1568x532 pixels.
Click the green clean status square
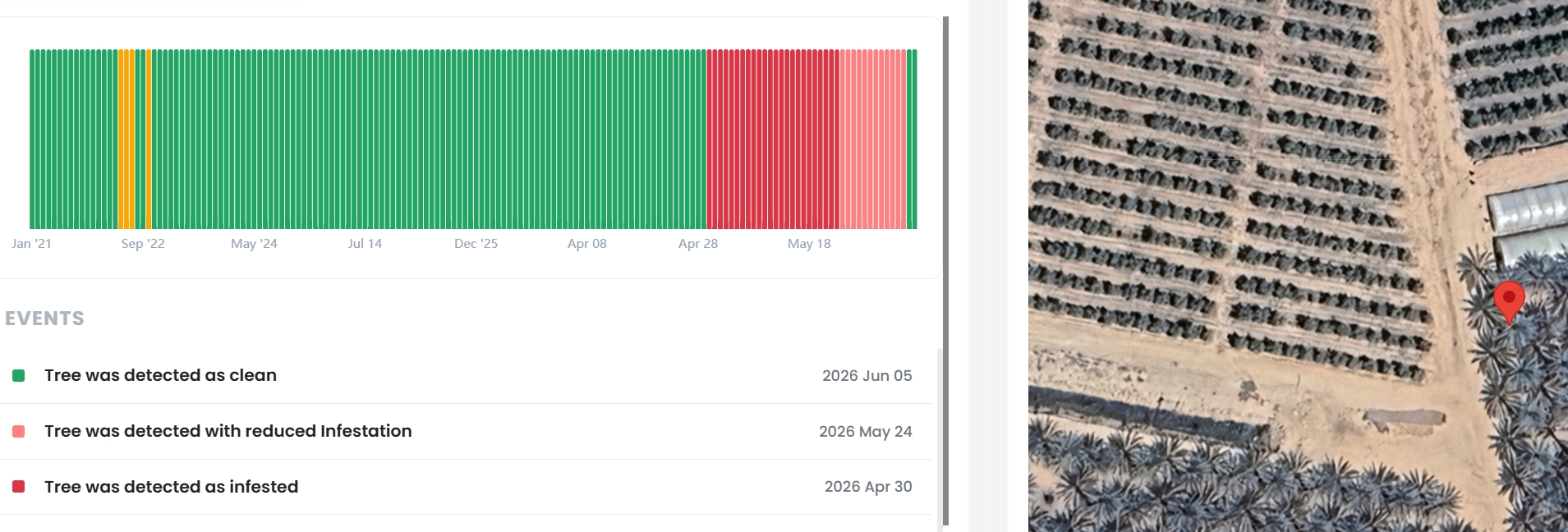click(18, 376)
